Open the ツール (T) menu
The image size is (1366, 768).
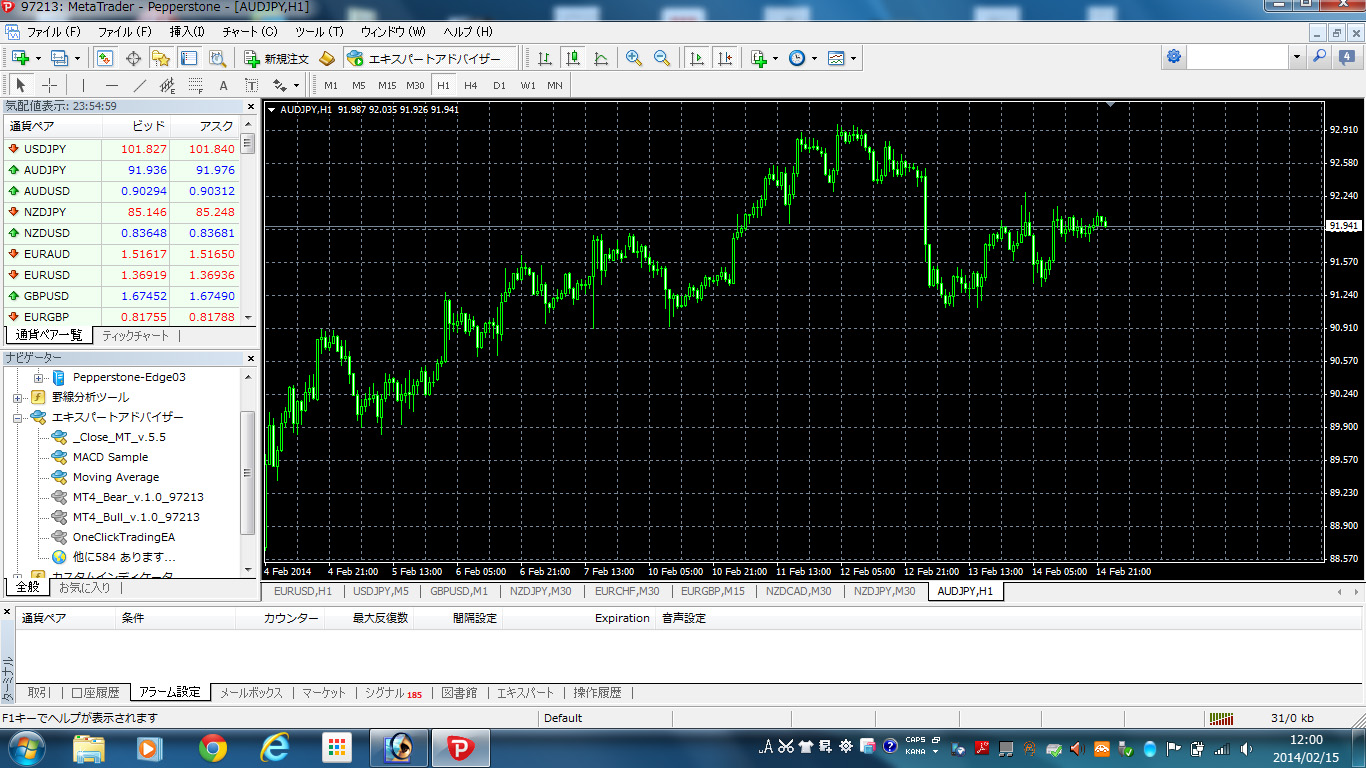point(319,32)
